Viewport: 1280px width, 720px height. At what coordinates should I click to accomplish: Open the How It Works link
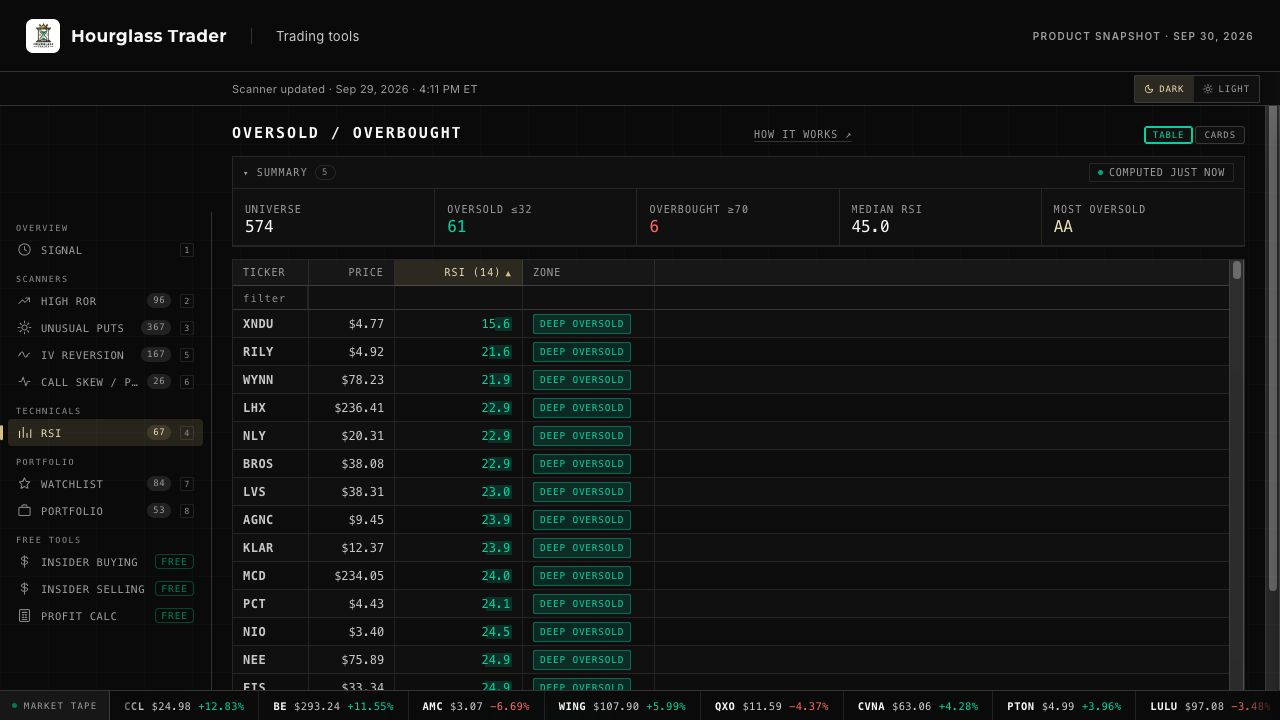pos(803,135)
